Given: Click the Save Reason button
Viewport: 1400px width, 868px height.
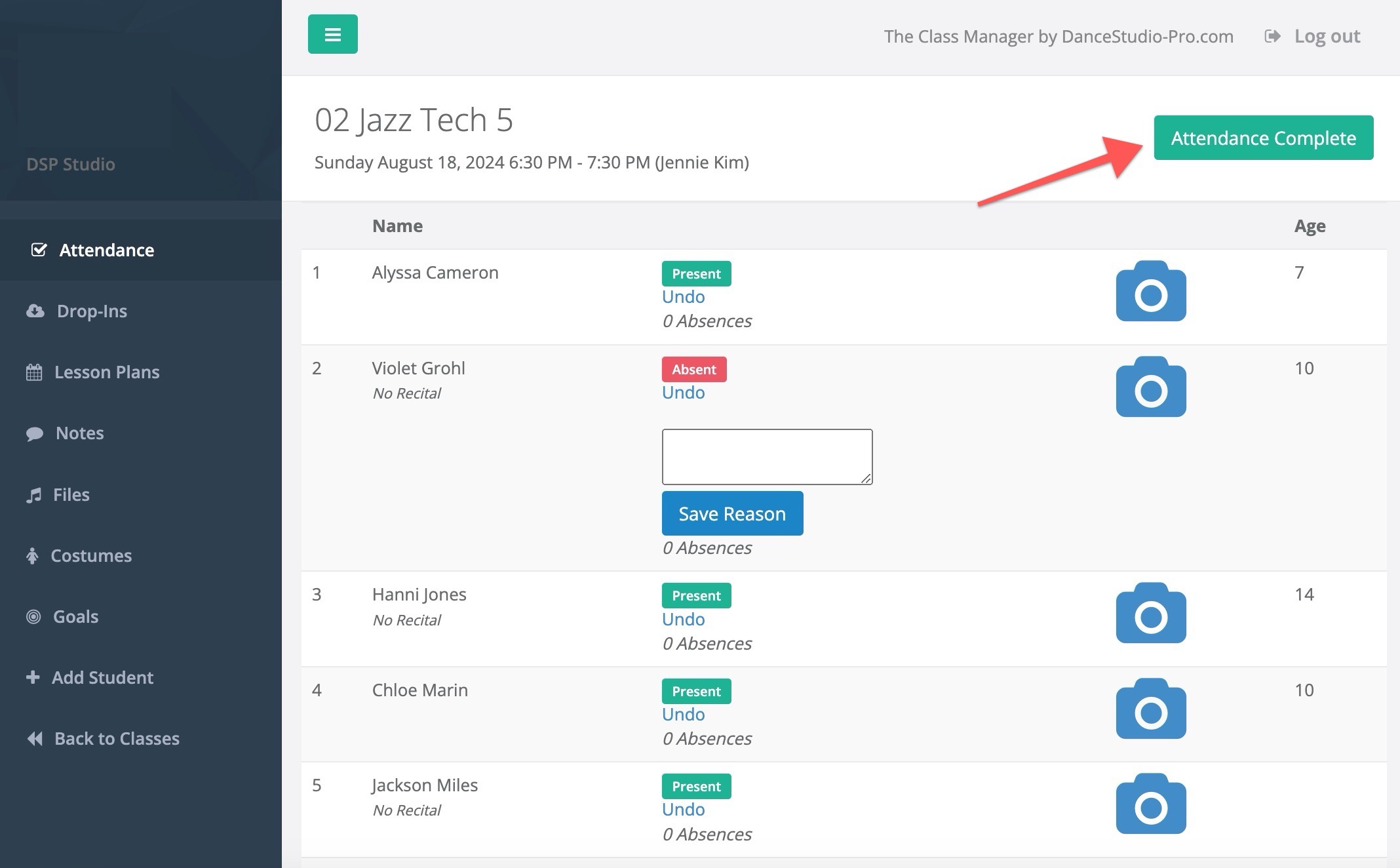Looking at the screenshot, I should pyautogui.click(x=731, y=513).
